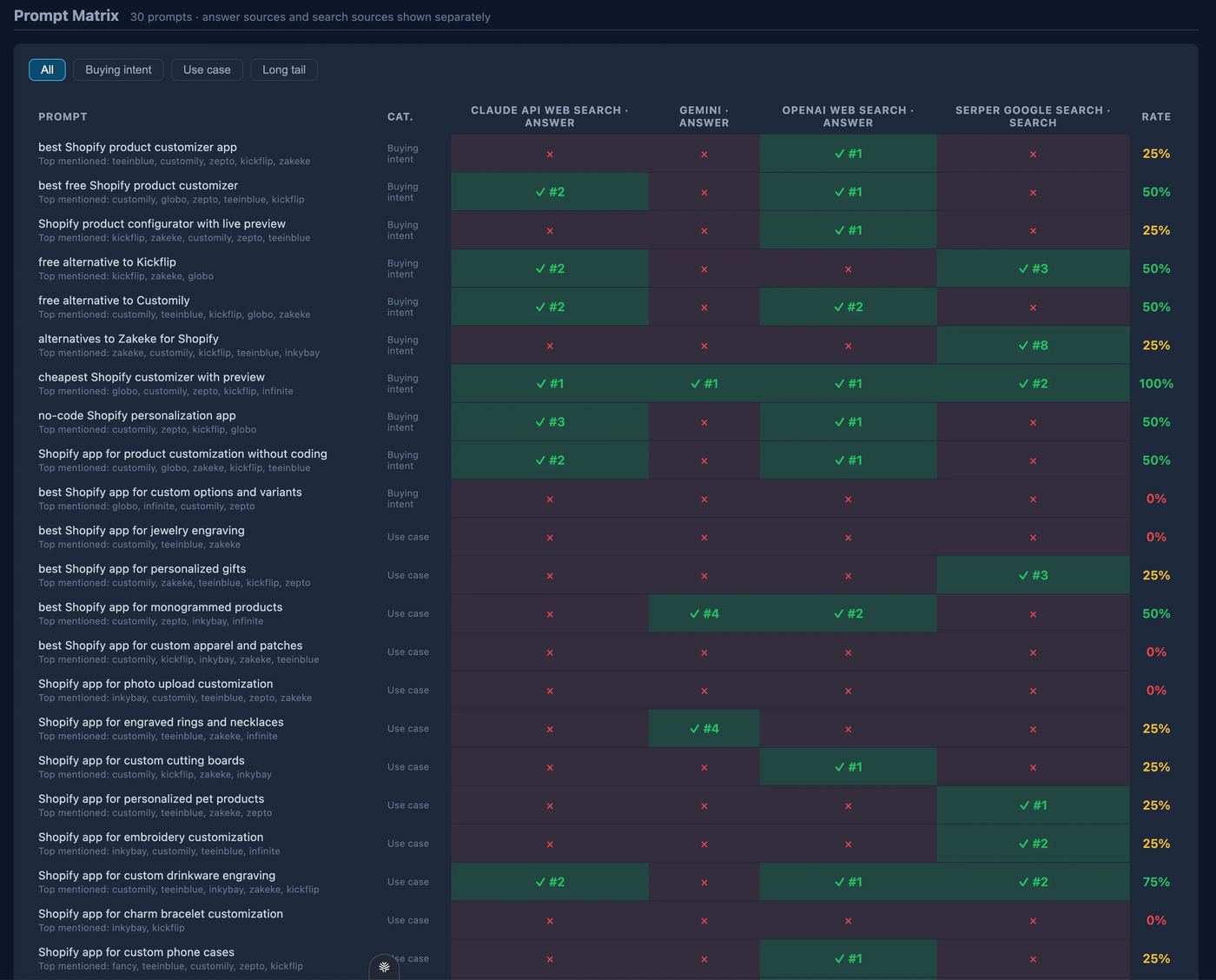Click Gemini #4 cell for 'engraved rings and necklaces'

[704, 728]
